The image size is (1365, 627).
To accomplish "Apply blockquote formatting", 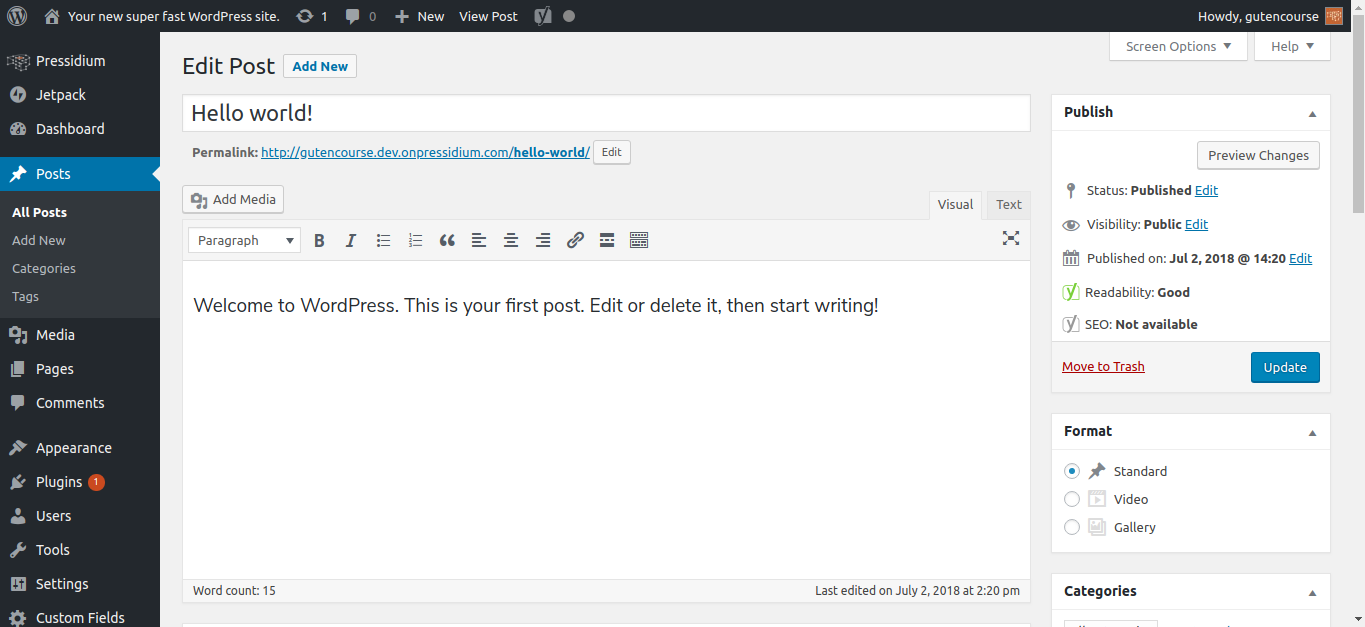I will [447, 240].
